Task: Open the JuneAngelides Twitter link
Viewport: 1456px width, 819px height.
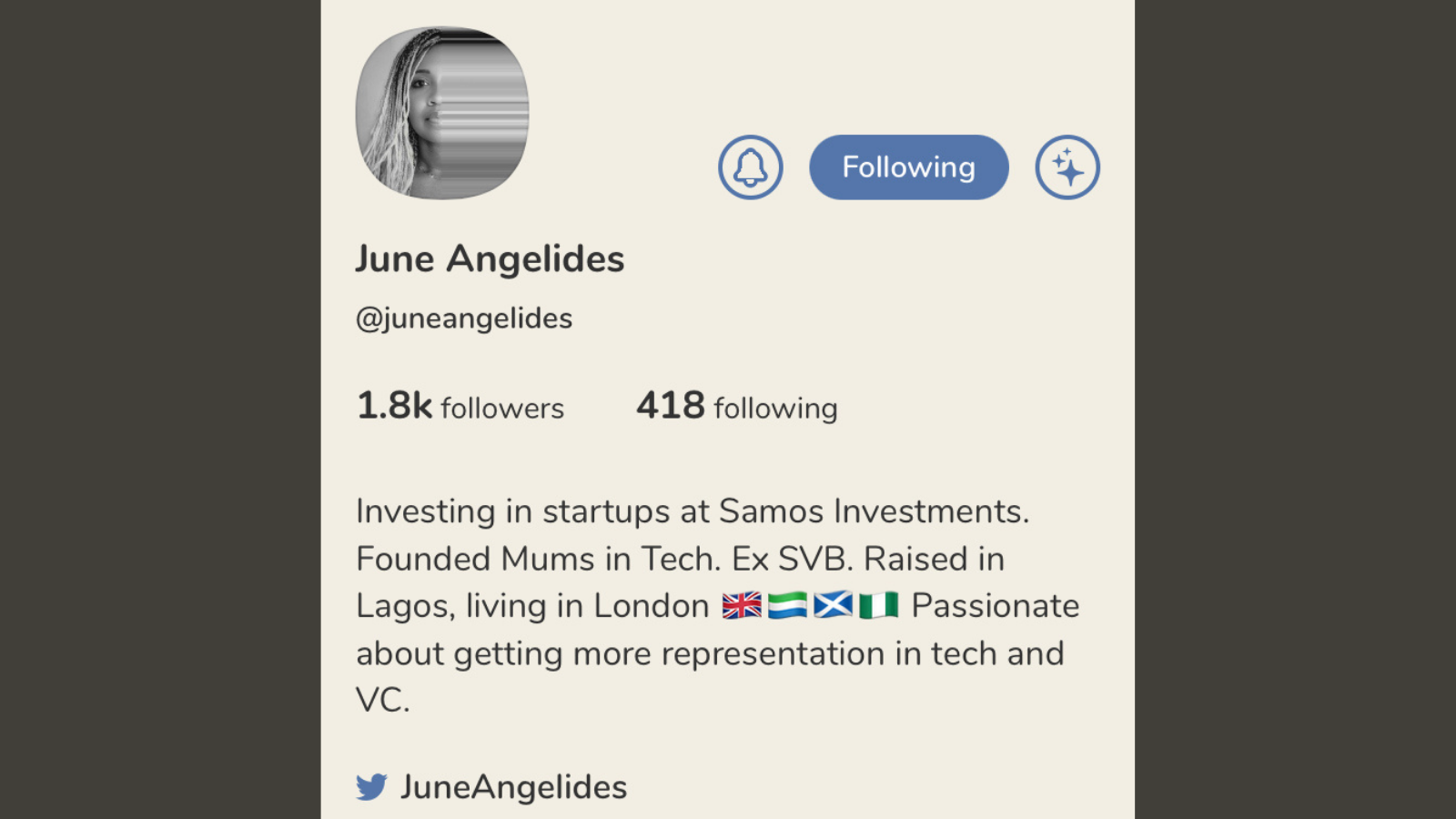Action: (515, 786)
